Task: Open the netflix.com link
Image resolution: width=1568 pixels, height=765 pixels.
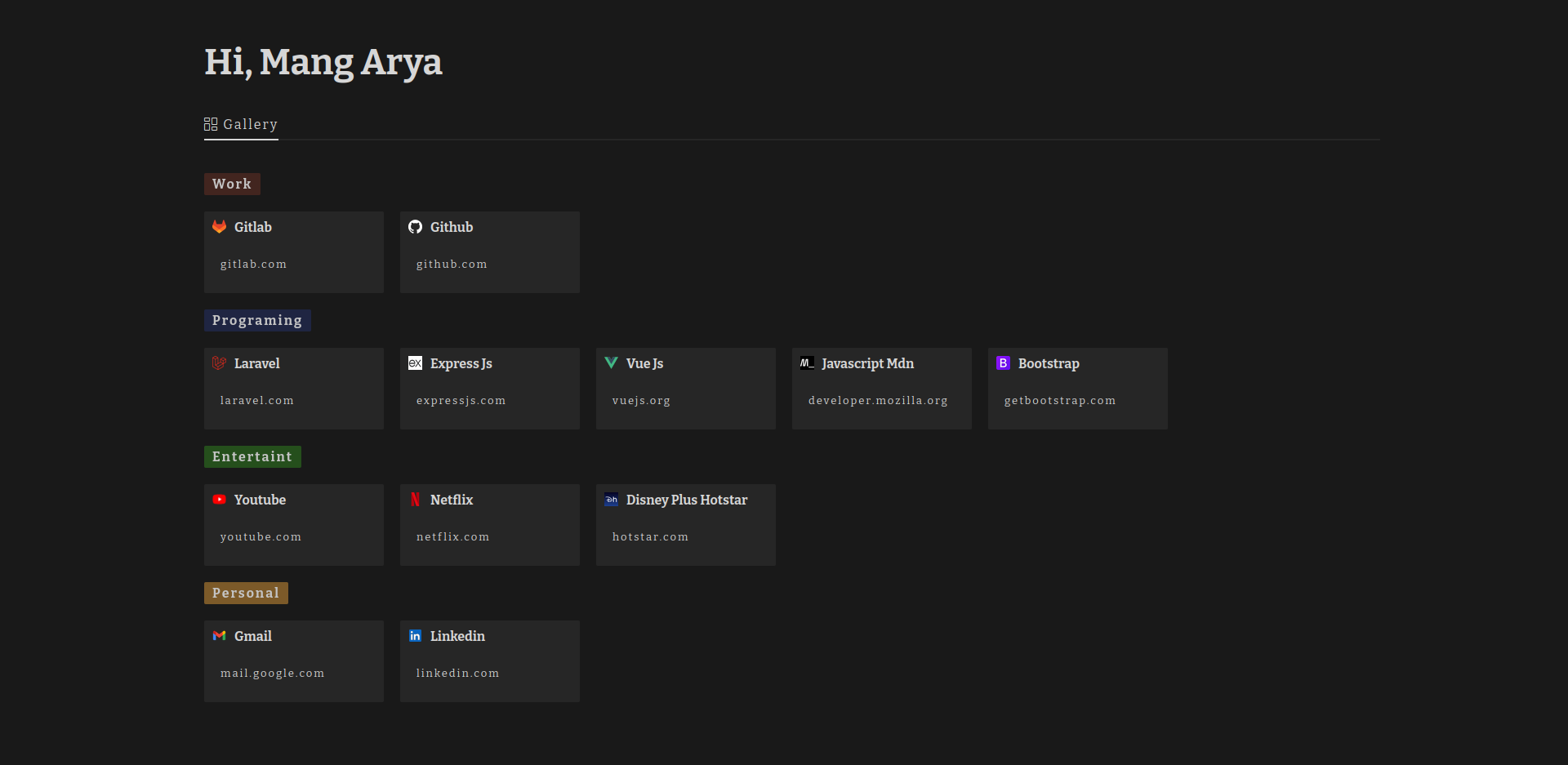Action: point(452,537)
